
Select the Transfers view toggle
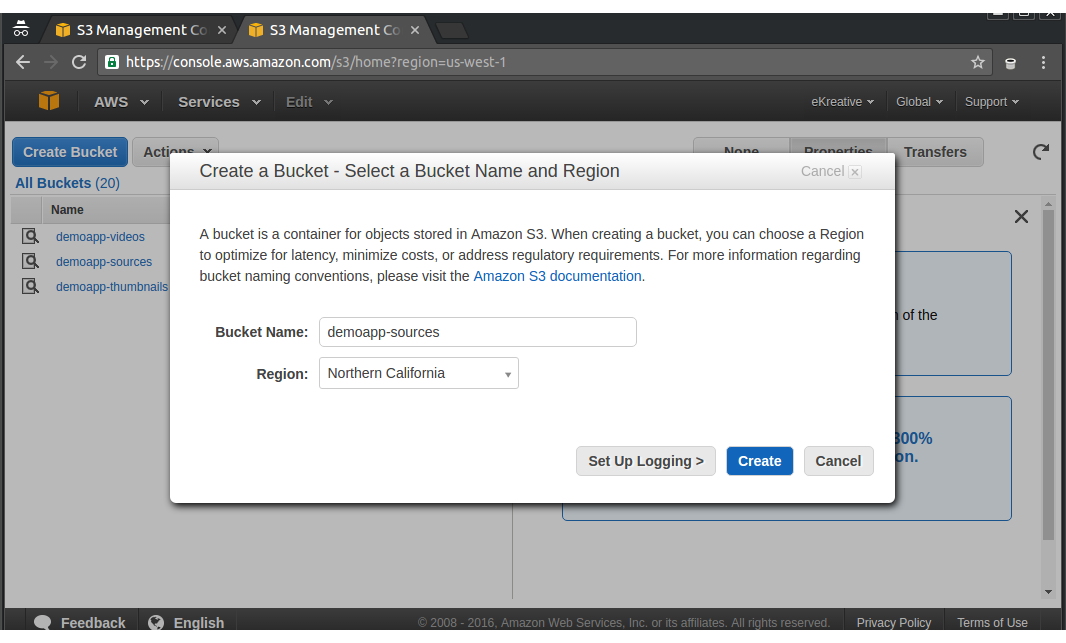coord(935,152)
